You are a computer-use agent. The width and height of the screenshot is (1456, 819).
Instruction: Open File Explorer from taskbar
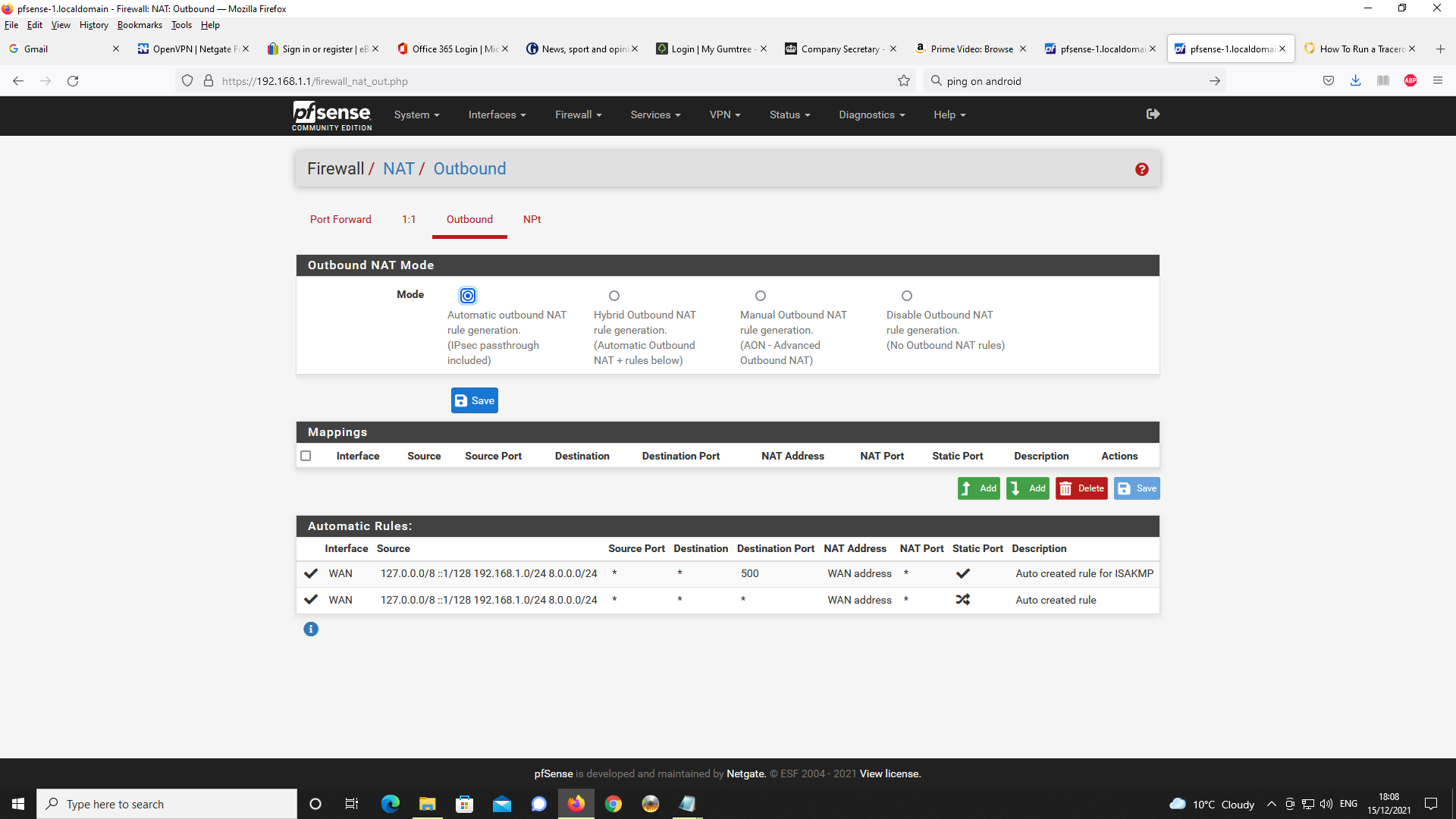(x=428, y=804)
